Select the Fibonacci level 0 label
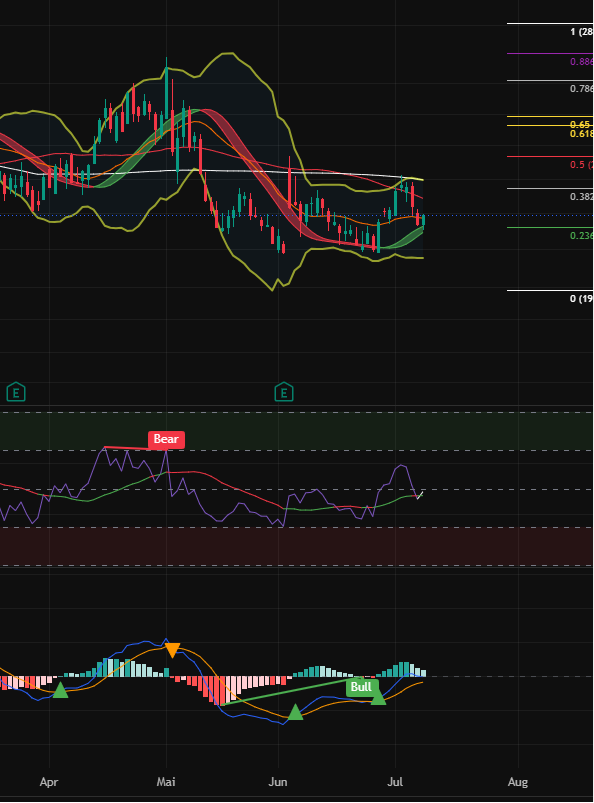 [582, 299]
